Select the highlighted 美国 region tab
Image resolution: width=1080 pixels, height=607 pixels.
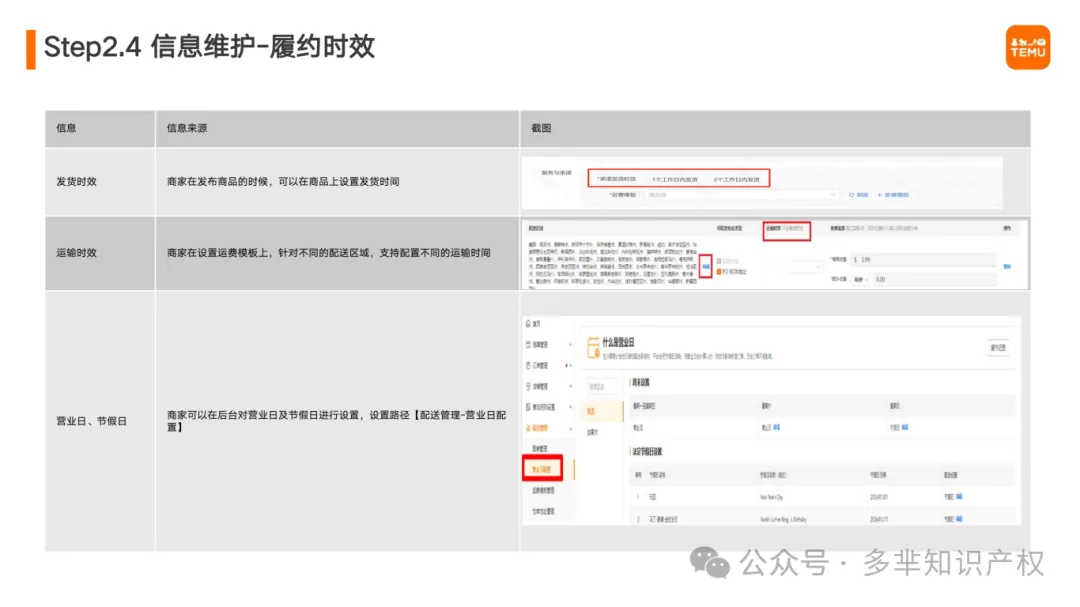coord(603,411)
